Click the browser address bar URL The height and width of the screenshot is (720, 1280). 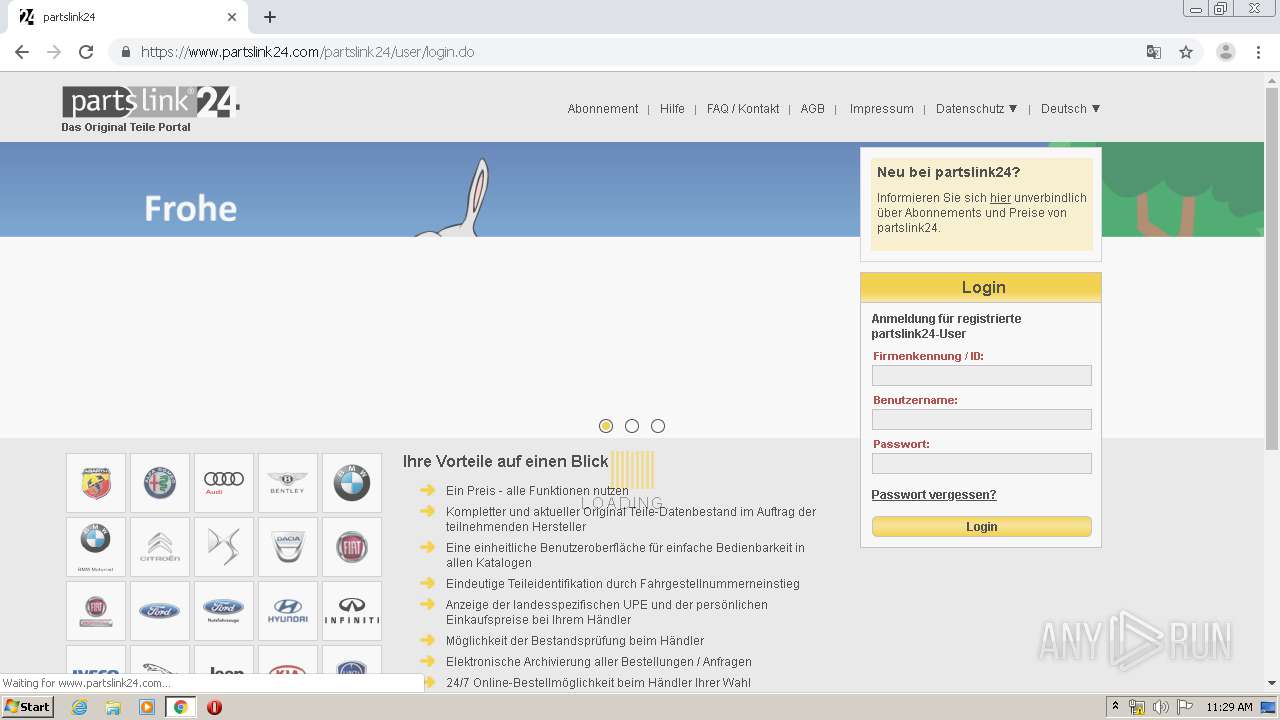(x=307, y=52)
